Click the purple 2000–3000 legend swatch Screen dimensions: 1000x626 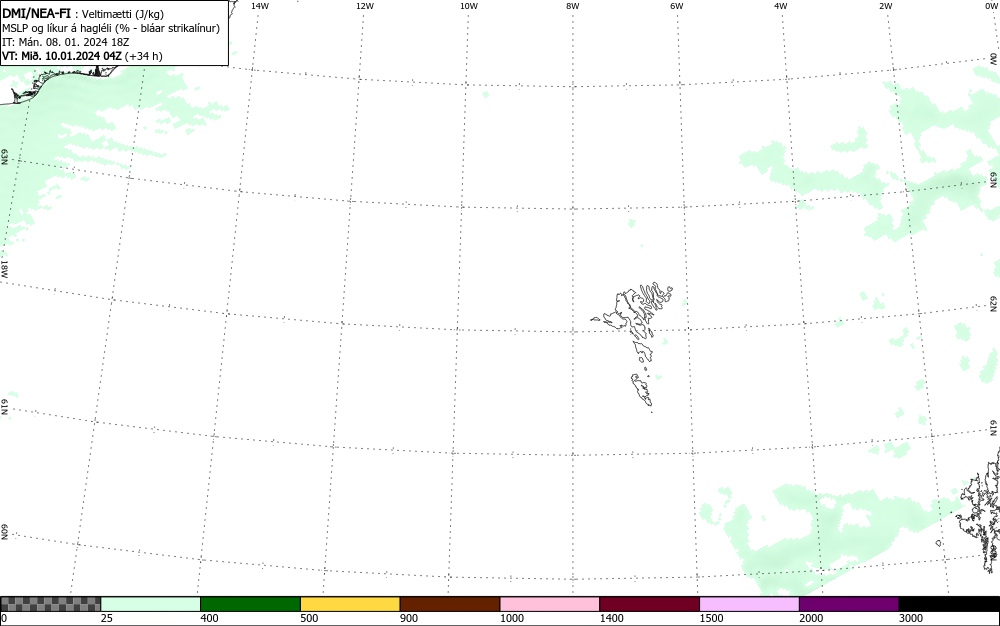tap(849, 604)
